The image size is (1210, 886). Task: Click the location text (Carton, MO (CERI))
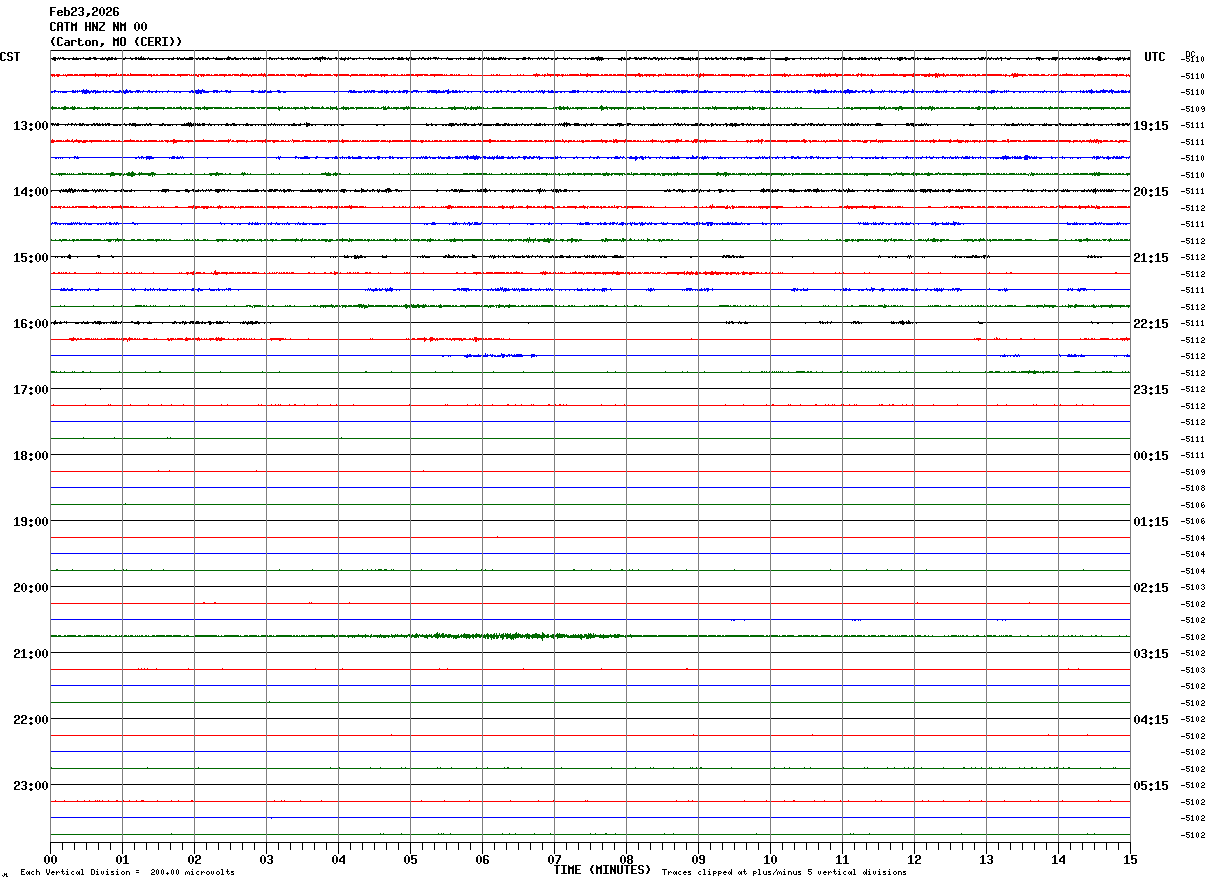click(x=116, y=42)
